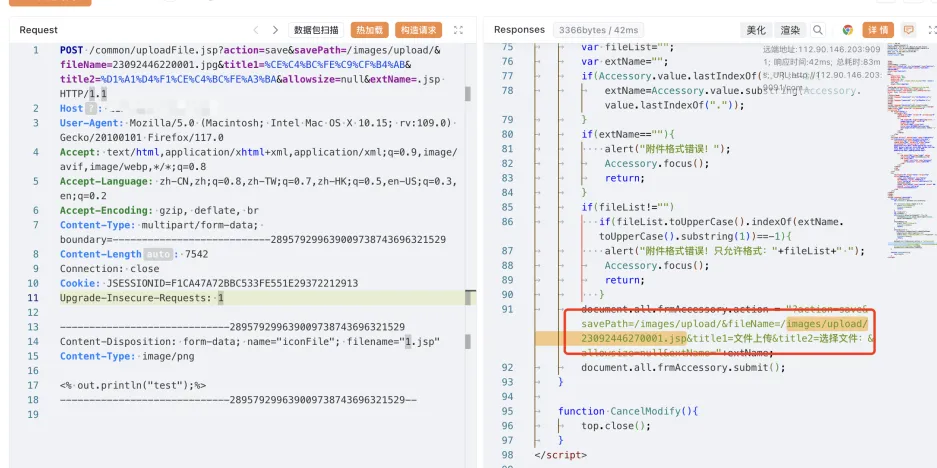Click the Content-Type multipart/form-data line
This screenshot has height=468, width=937.
[253, 232]
